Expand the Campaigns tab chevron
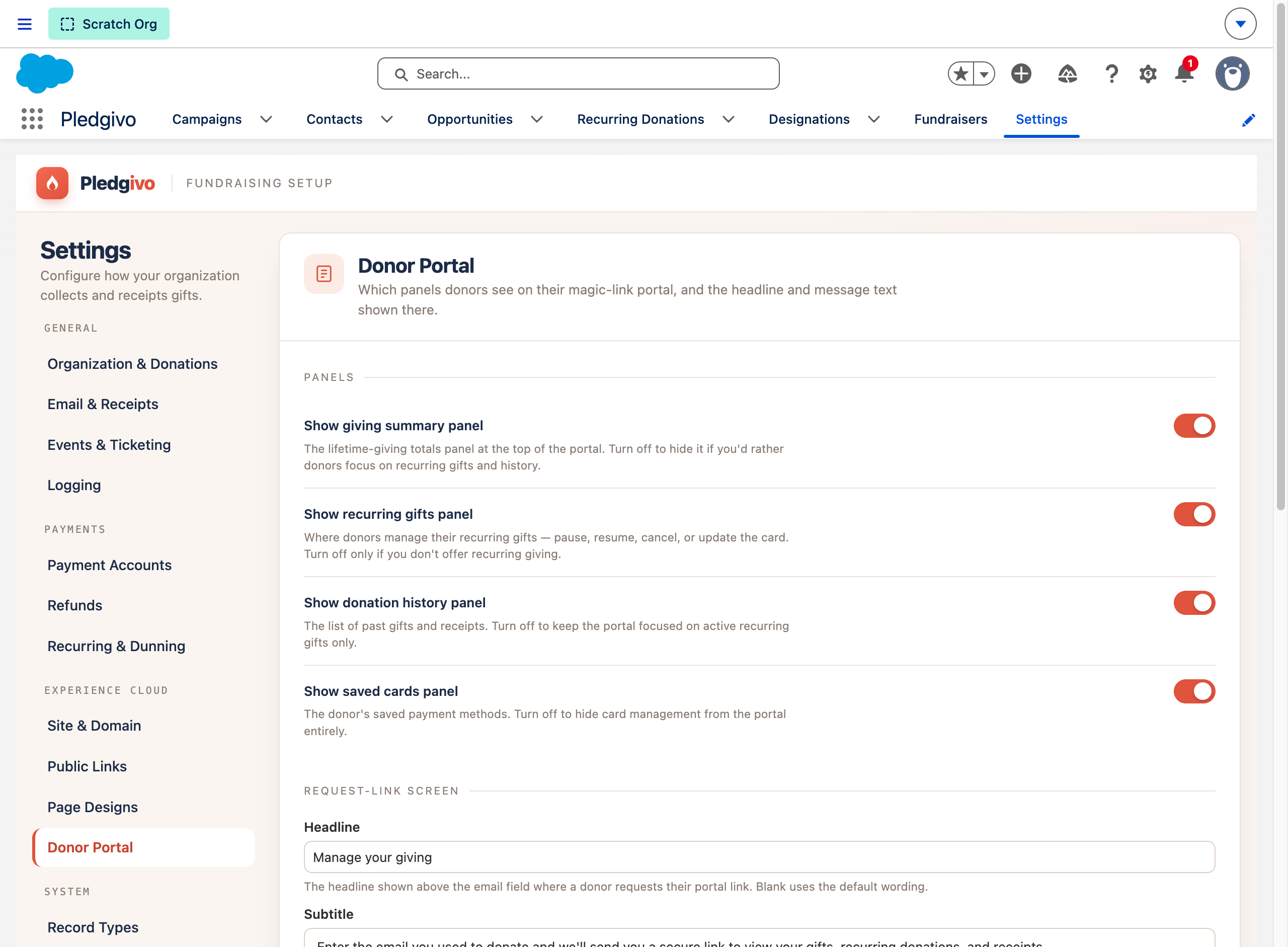This screenshot has width=1288, height=947. pos(266,119)
